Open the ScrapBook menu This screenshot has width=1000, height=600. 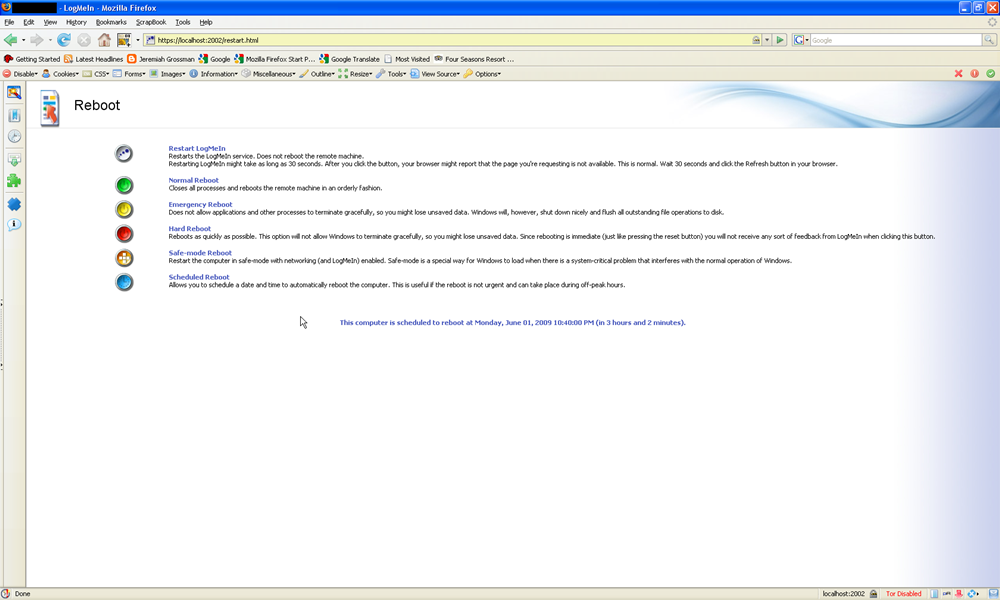point(151,22)
